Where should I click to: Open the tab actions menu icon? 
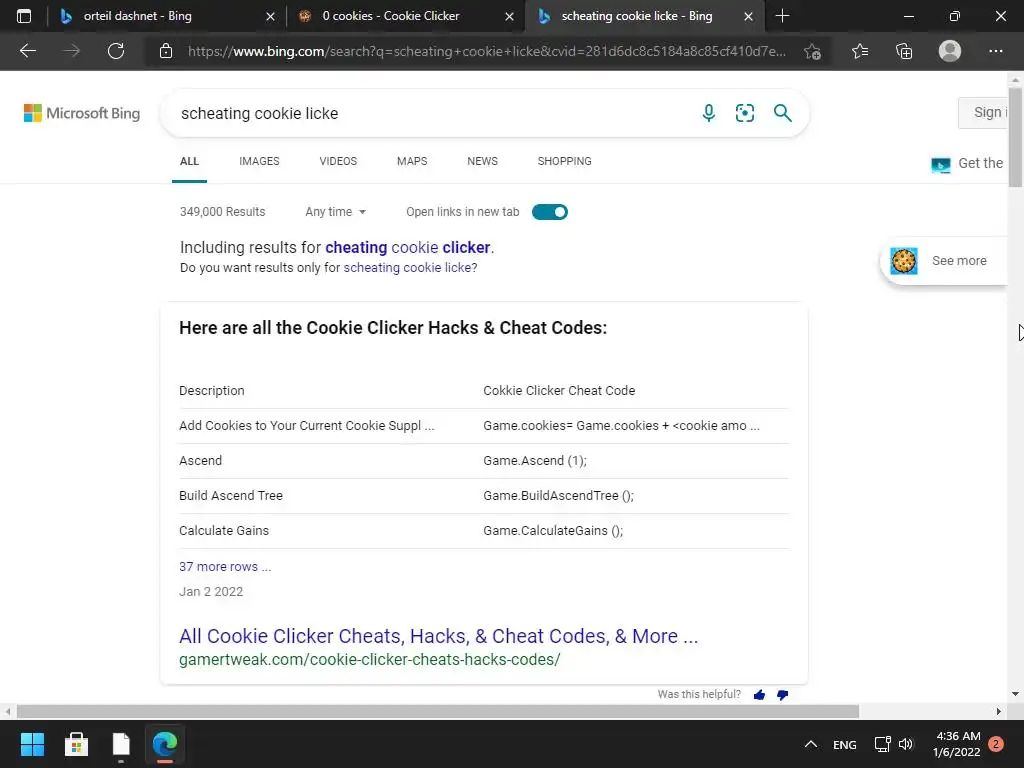tap(24, 16)
